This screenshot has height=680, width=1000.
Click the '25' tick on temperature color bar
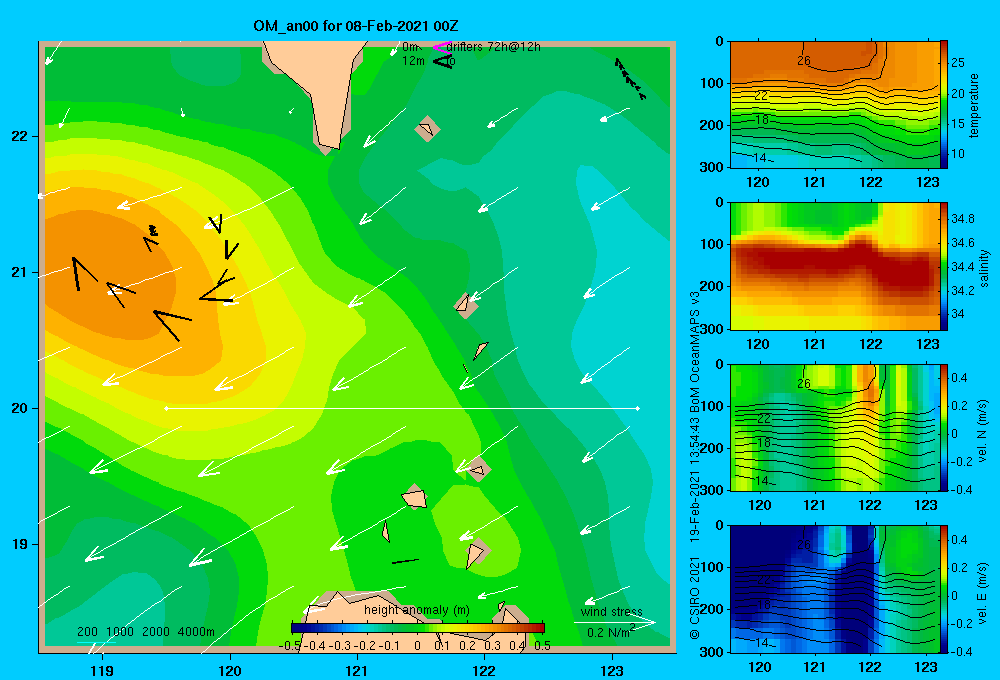(958, 63)
